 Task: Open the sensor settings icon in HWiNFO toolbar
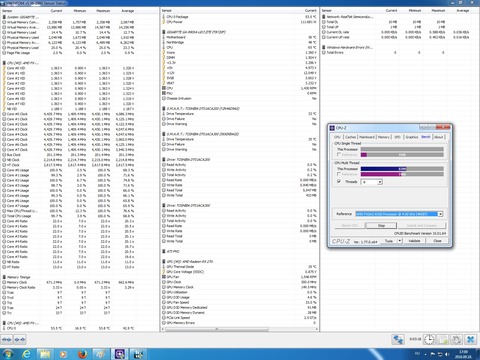(456, 340)
